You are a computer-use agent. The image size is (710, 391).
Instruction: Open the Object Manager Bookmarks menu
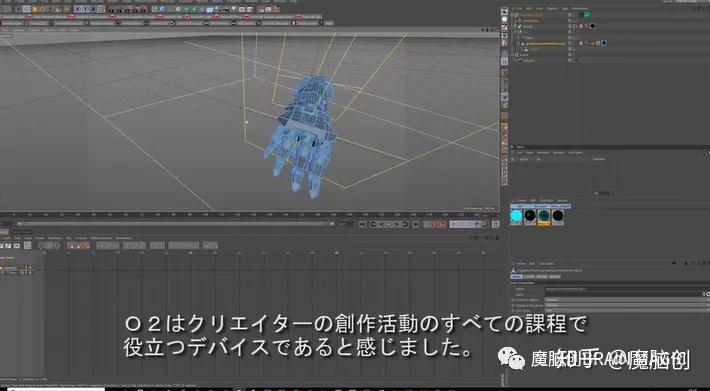[x=580, y=9]
